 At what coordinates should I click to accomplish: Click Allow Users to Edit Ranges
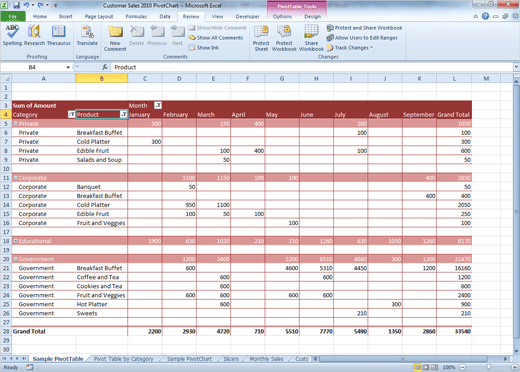[362, 38]
